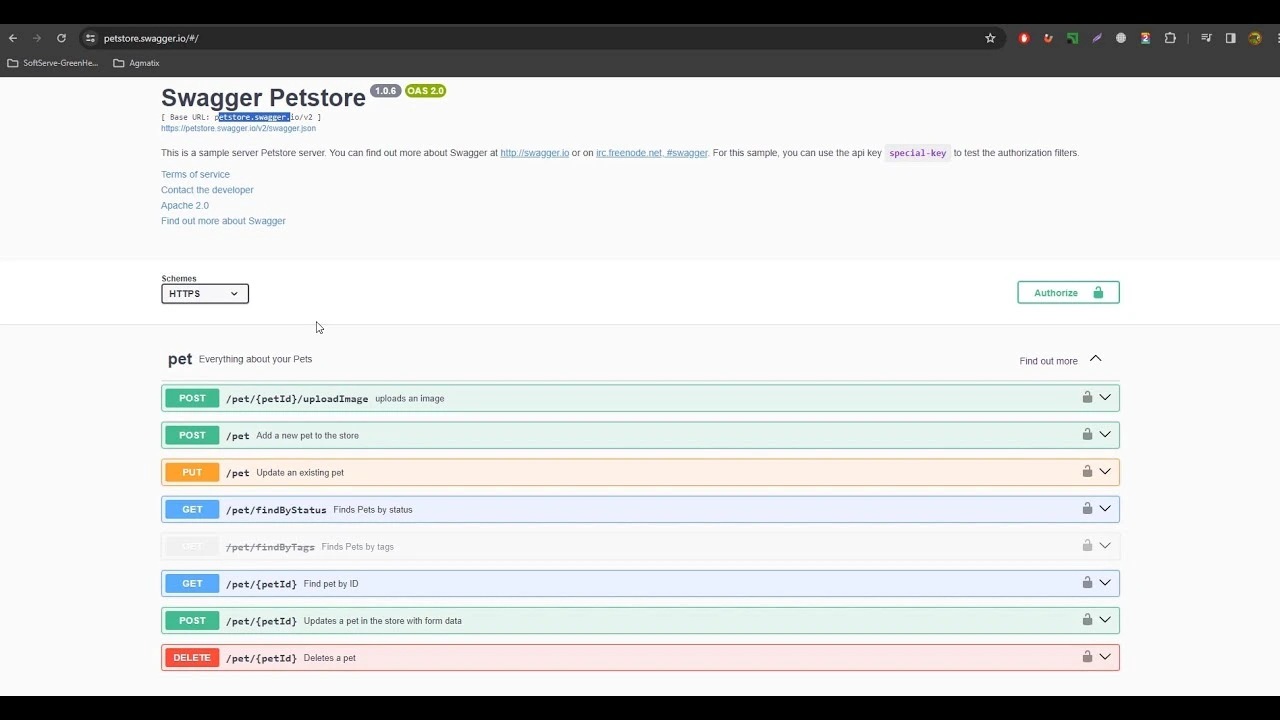This screenshot has width=1280, height=720.
Task: Click the browser back arrow
Action: [x=13, y=38]
